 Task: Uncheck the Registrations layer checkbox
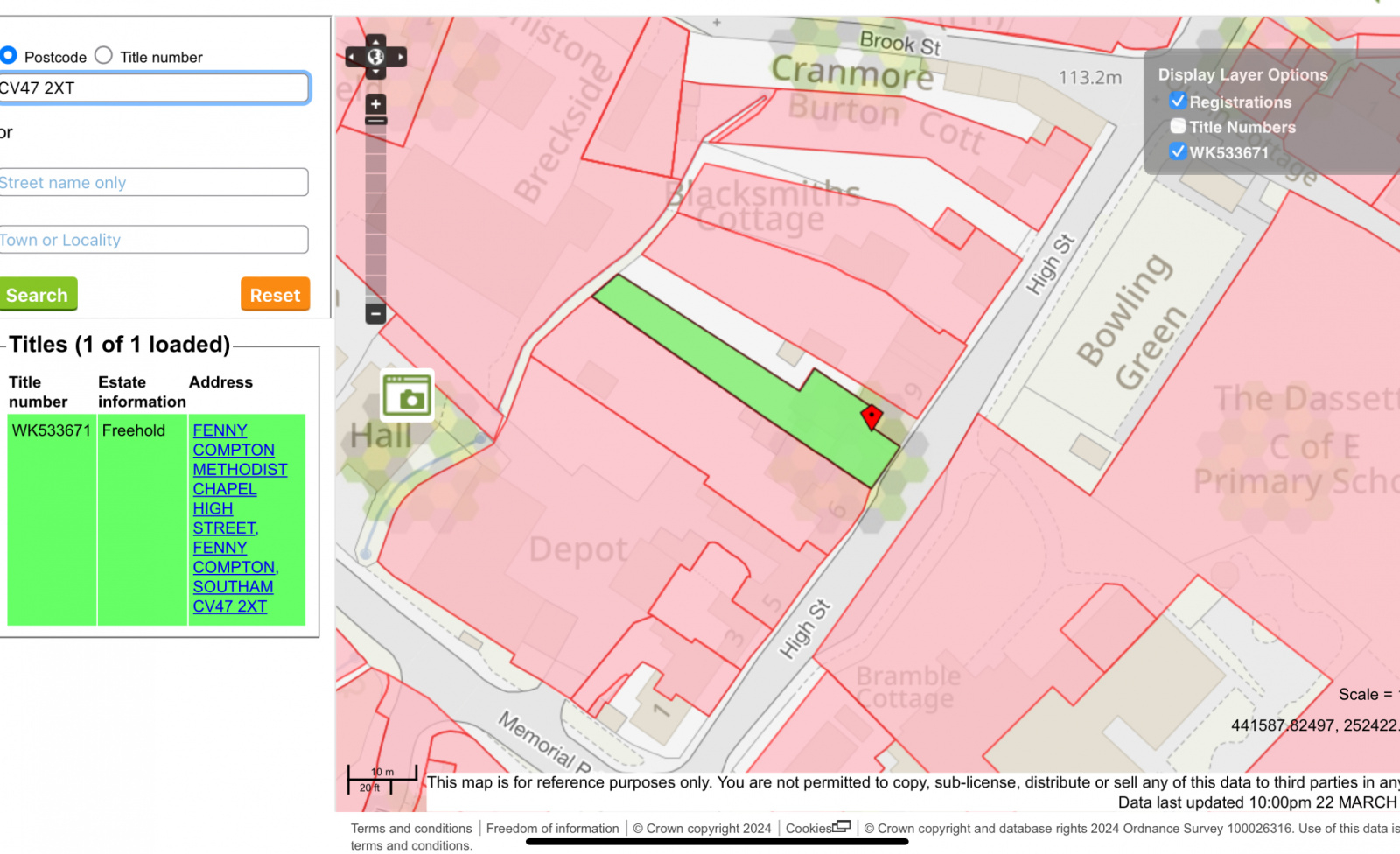tap(1178, 101)
